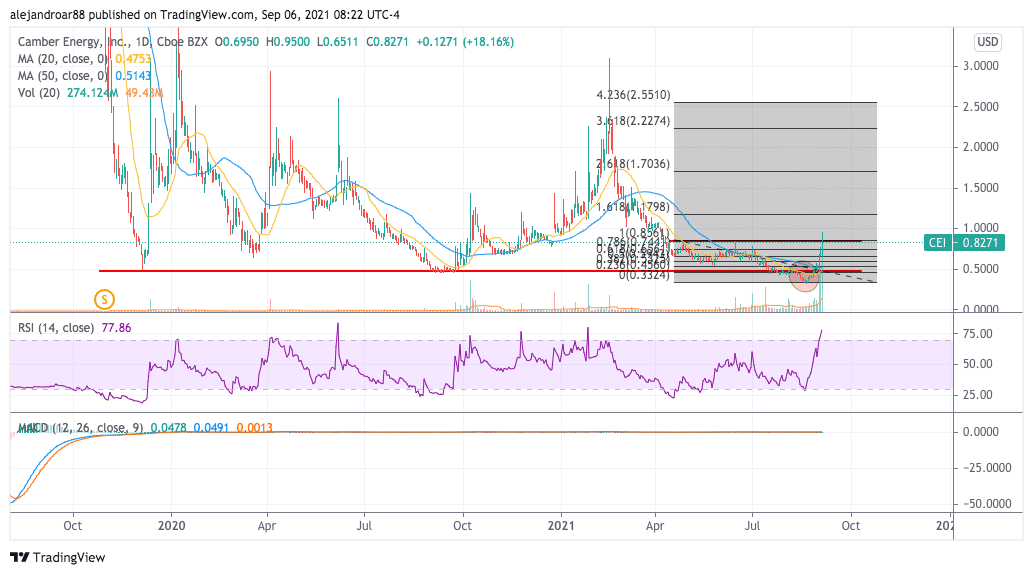The width and height of the screenshot is (1033, 575).
Task: Select the MA (20, close, 0) indicator label
Action: click(x=65, y=59)
